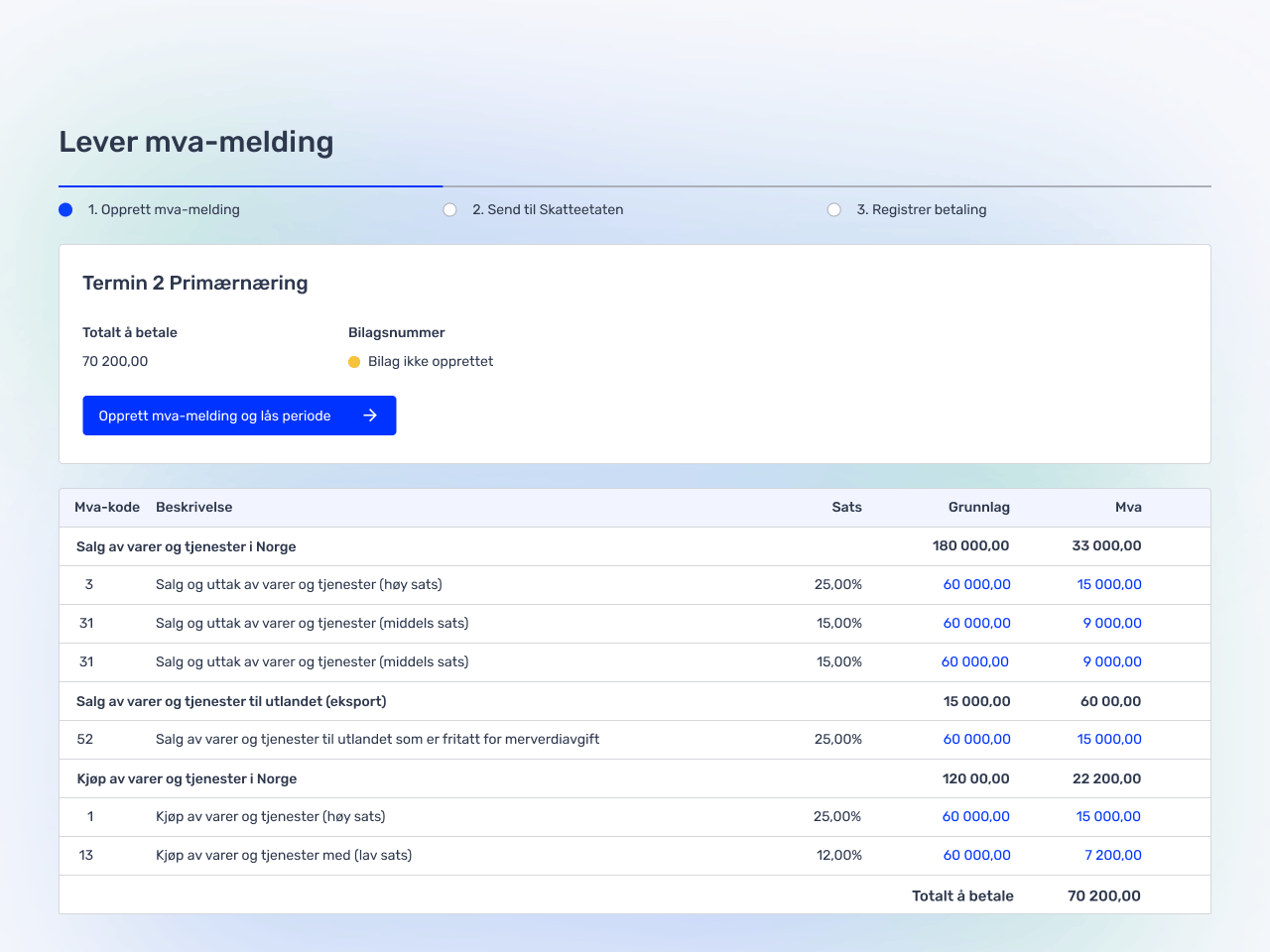Click the Grunnlag column header
Viewport: 1270px width, 952px height.
(978, 507)
